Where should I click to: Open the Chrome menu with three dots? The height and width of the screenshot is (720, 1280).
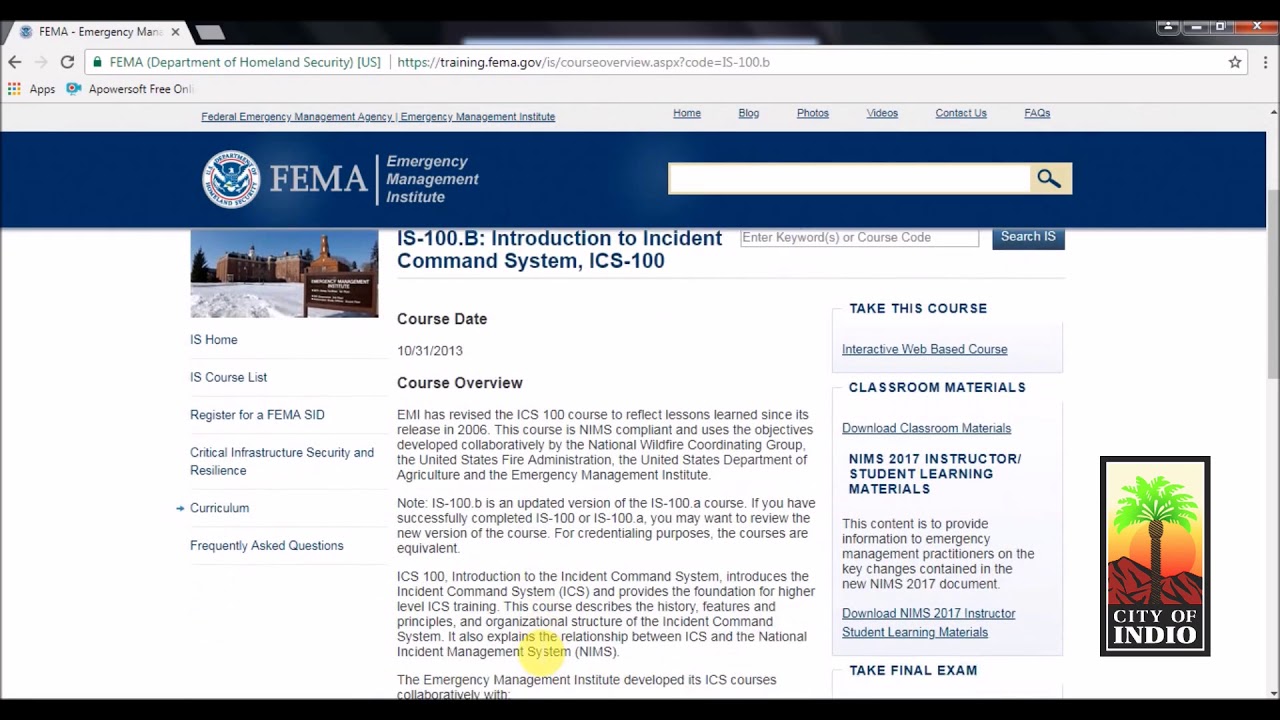[x=1265, y=62]
